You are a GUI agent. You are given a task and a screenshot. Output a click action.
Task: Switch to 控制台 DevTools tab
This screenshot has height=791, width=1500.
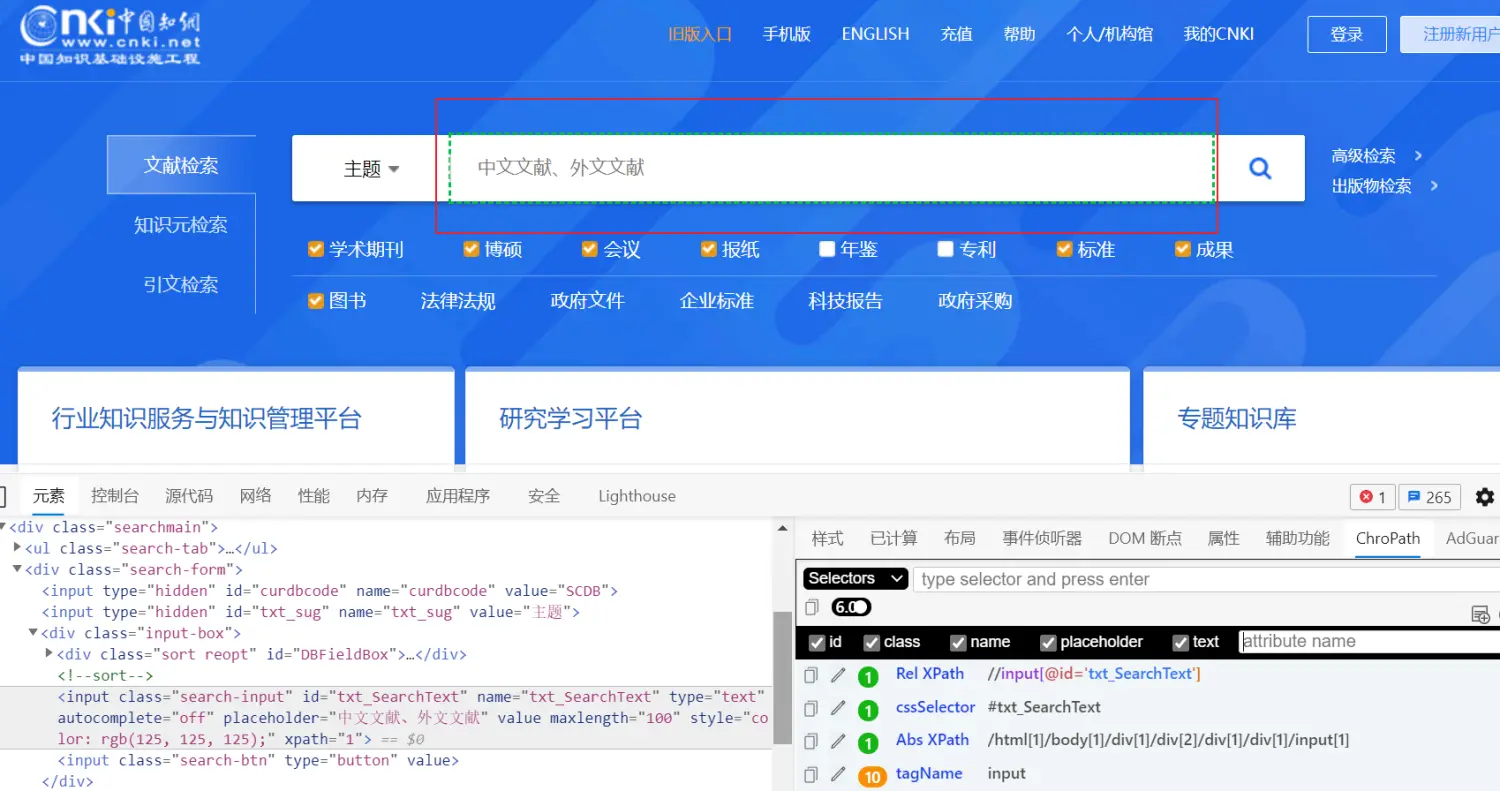(115, 496)
